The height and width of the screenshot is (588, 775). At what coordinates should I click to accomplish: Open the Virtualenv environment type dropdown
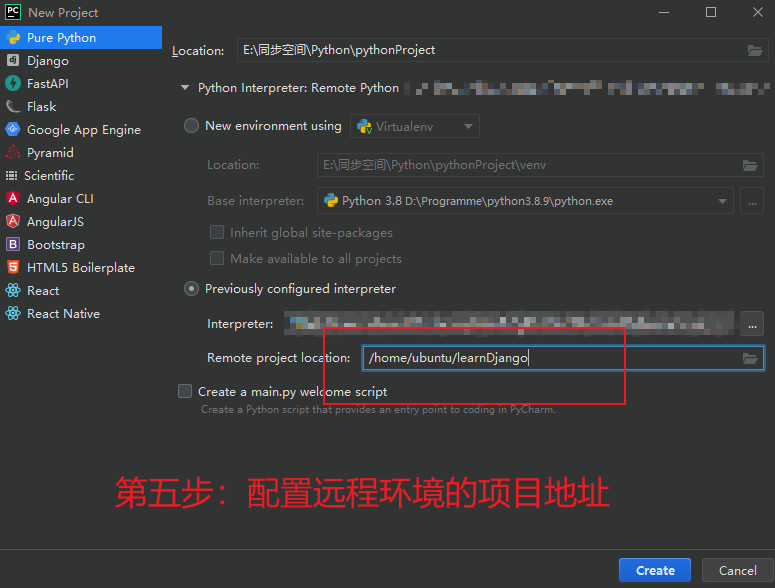click(x=415, y=126)
